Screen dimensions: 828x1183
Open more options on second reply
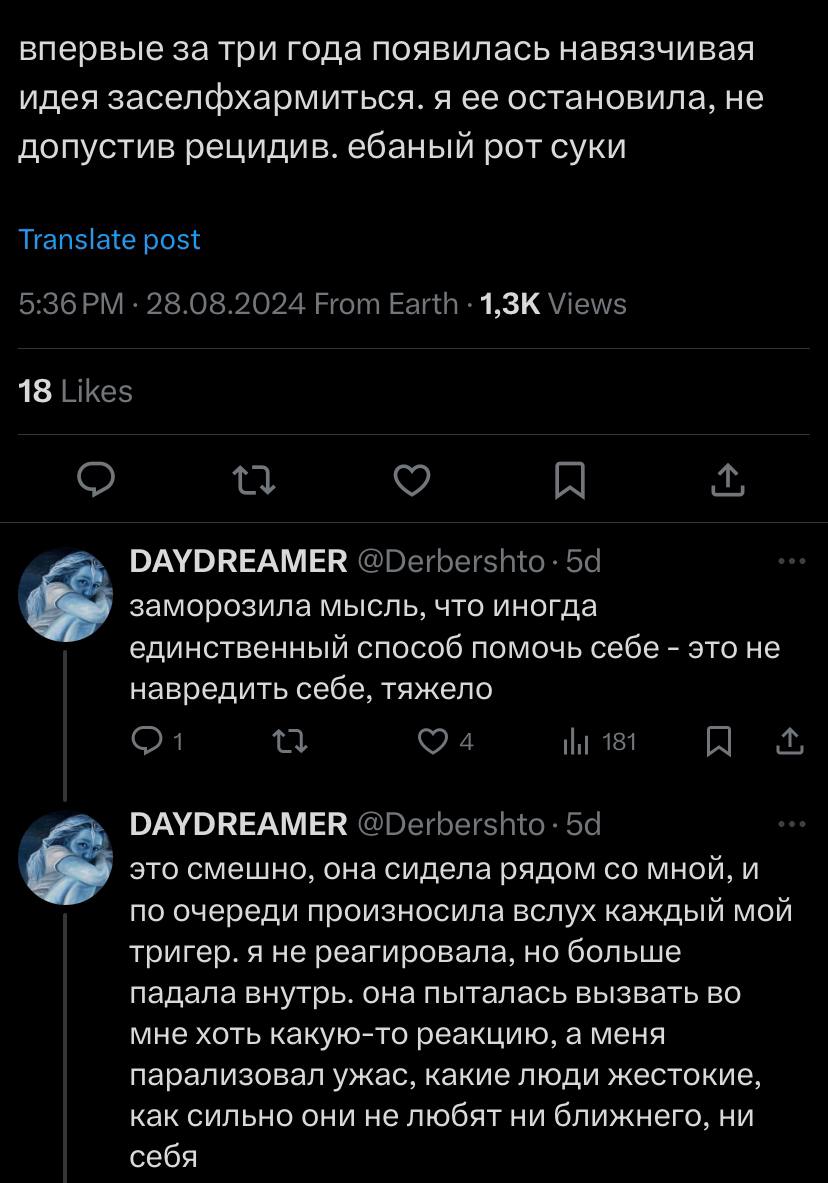pos(791,824)
